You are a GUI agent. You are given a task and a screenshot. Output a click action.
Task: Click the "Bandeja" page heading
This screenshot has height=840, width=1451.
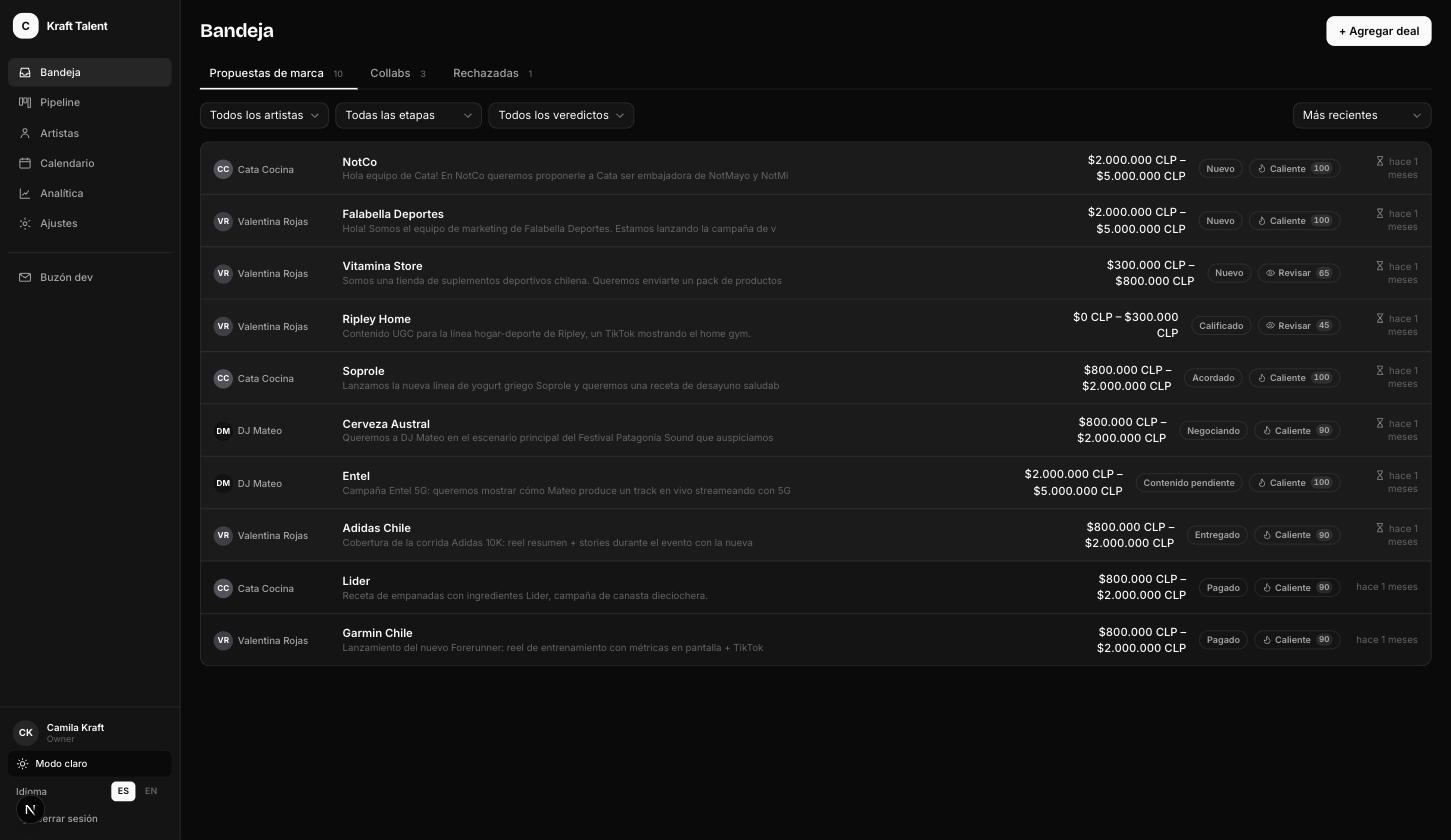tap(237, 31)
